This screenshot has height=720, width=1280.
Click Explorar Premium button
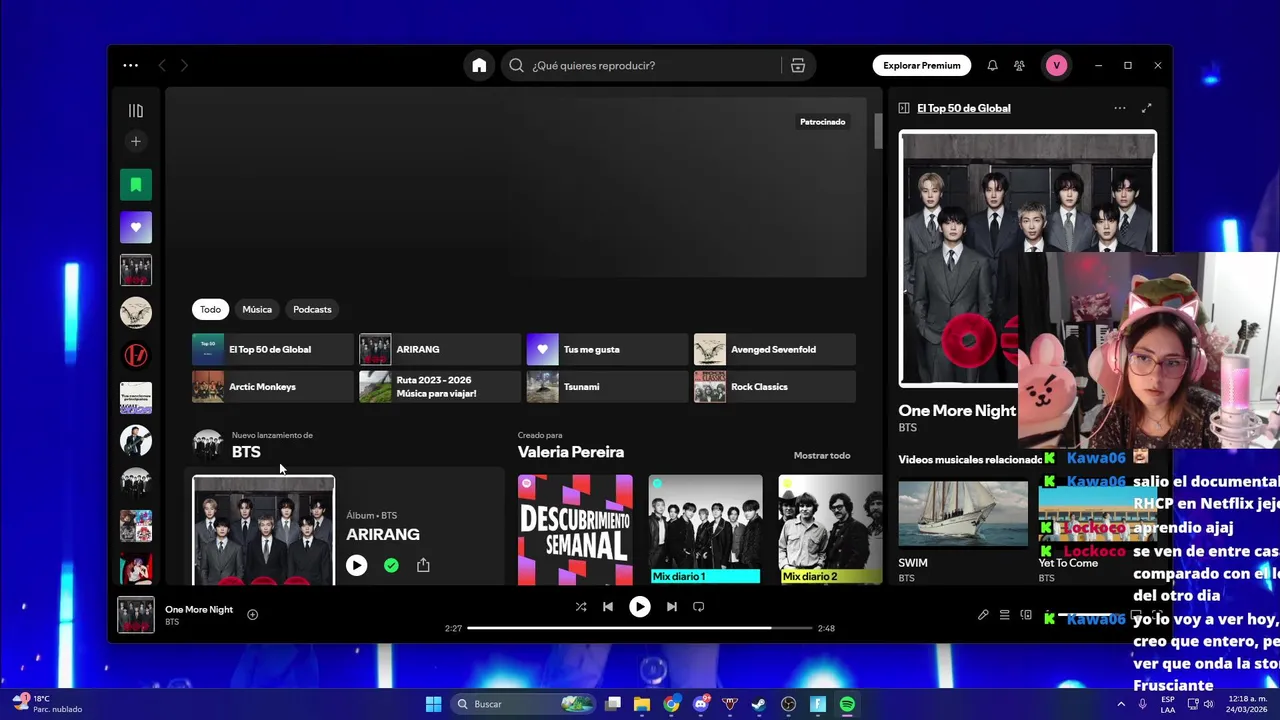[x=921, y=65]
